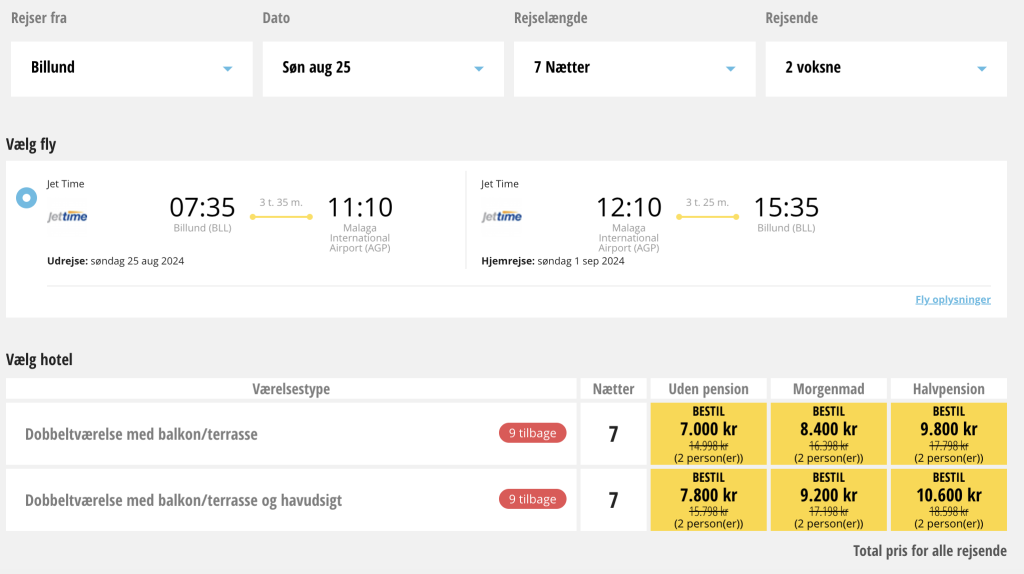This screenshot has height=574, width=1024.
Task: Select Dobbeltværelse med balkon/terrasse og havudsigt row
Action: coord(183,500)
